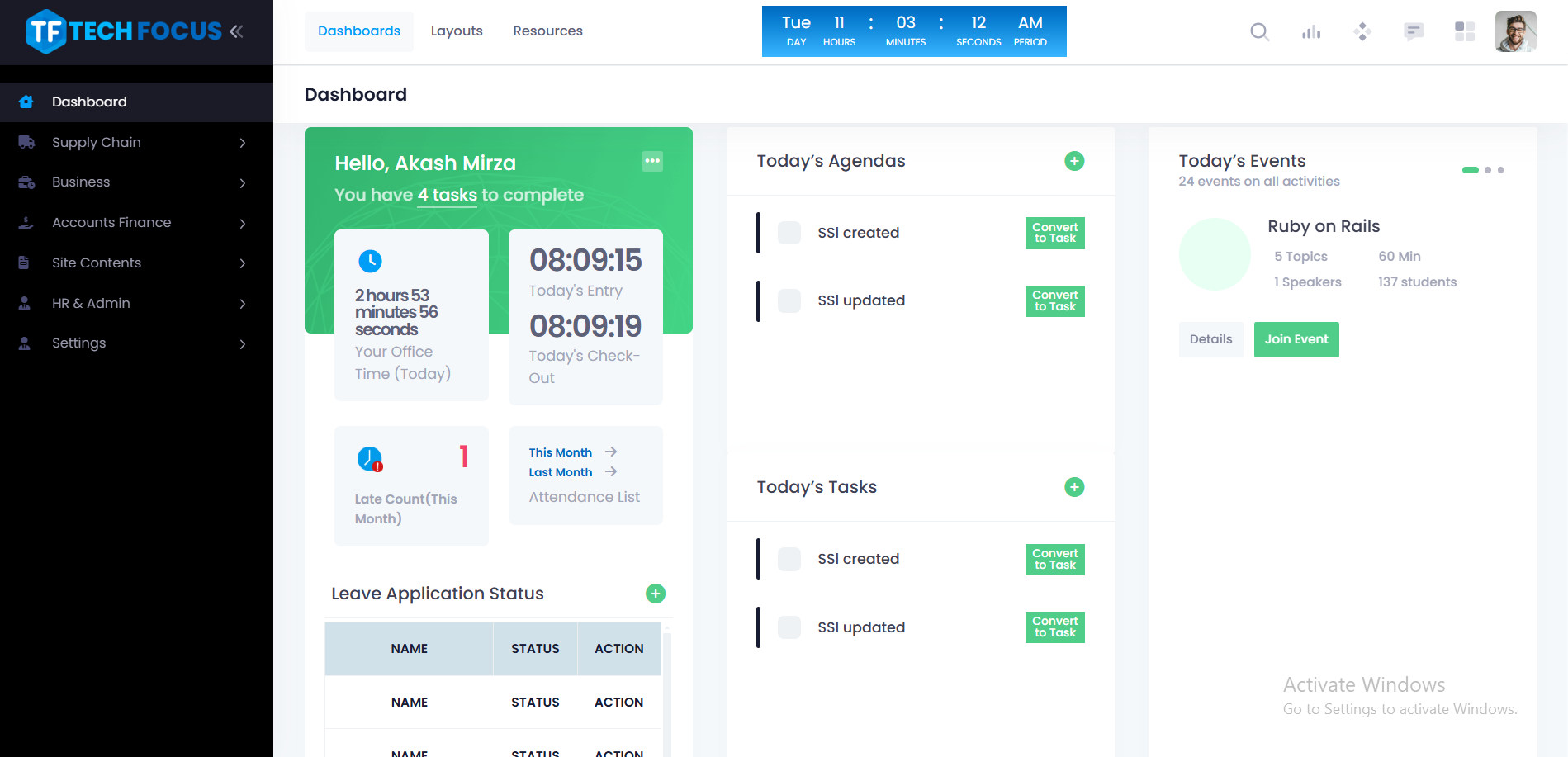Click the chat message icon in header

pyautogui.click(x=1413, y=32)
